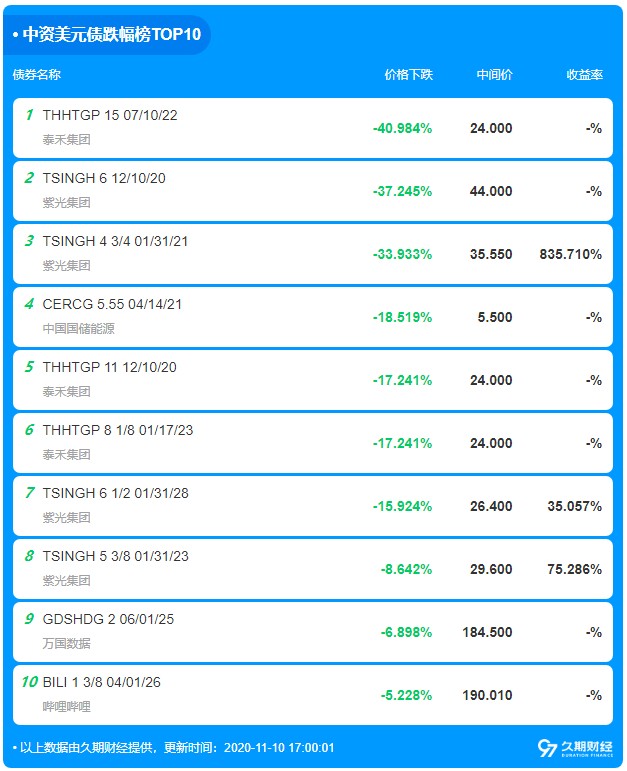
Task: Select the TSINGH 4 3/4 01/31/21 row
Action: pos(313,254)
